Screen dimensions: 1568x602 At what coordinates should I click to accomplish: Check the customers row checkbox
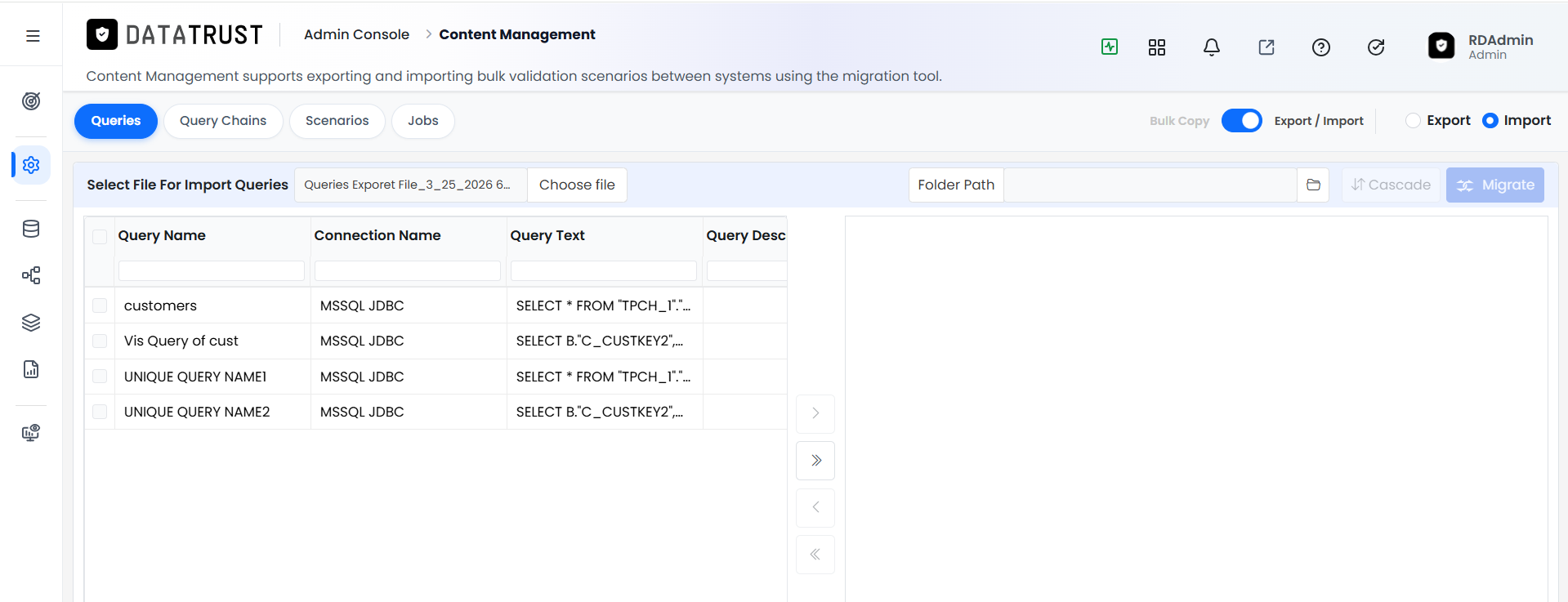(x=100, y=305)
